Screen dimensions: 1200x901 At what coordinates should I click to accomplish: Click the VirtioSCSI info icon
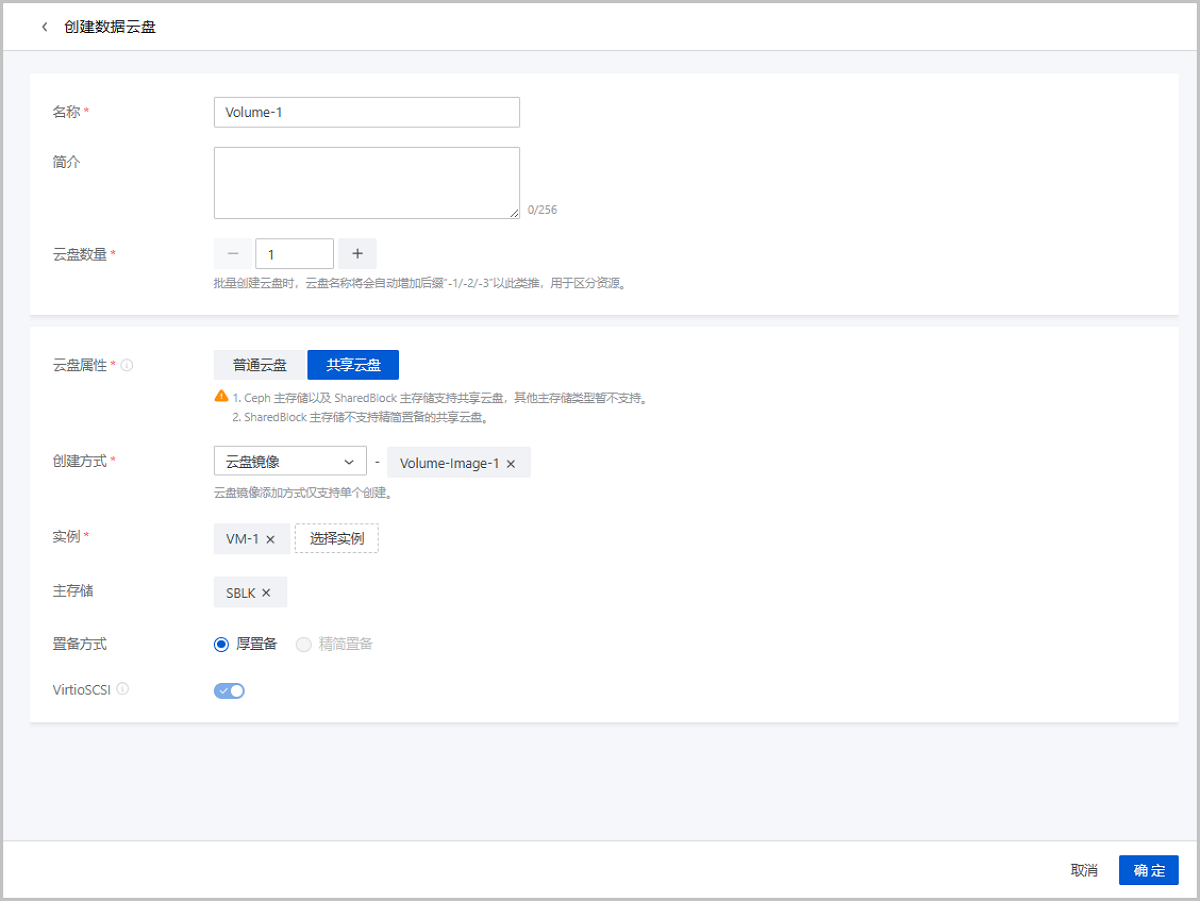point(123,689)
